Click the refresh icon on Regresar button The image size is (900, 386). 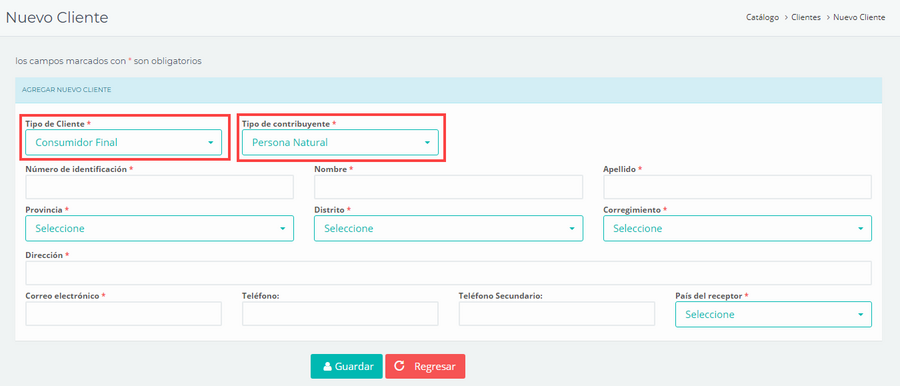click(x=399, y=366)
